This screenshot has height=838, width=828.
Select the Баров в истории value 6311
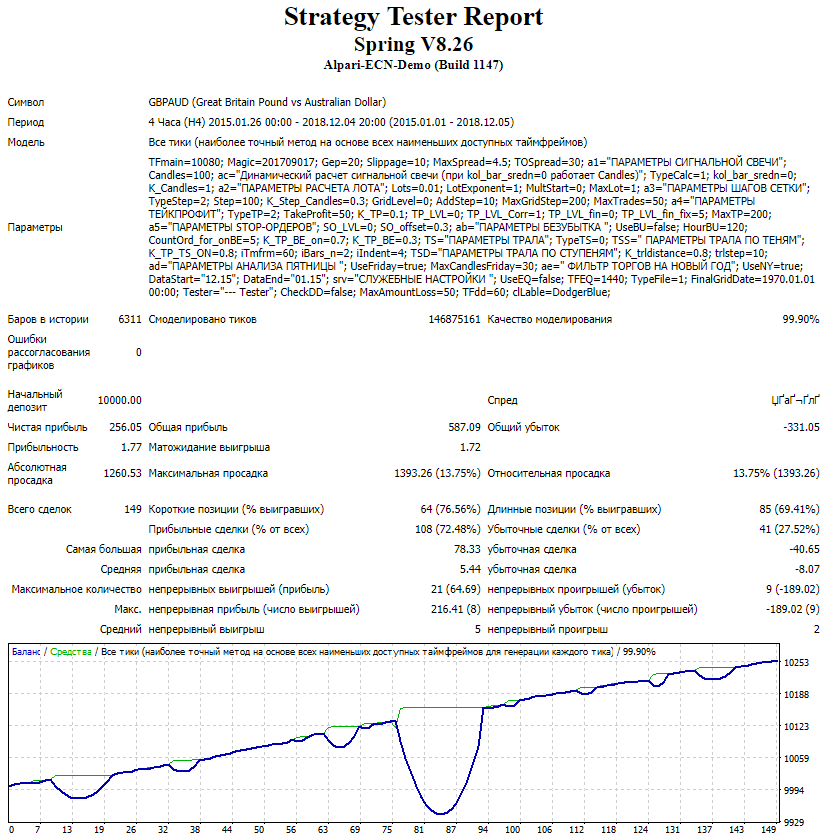pos(129,319)
